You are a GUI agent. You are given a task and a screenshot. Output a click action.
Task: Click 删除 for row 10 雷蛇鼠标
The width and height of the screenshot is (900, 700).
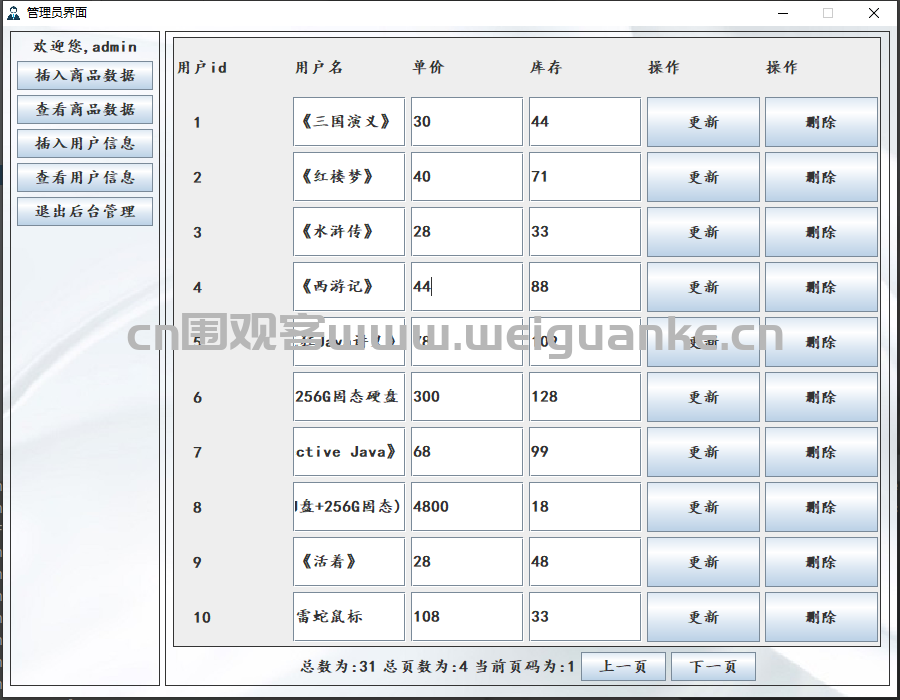821,617
